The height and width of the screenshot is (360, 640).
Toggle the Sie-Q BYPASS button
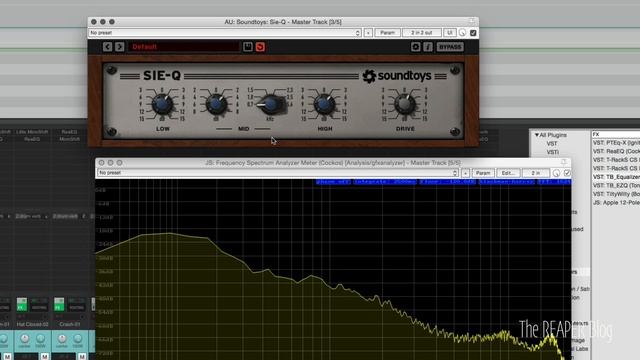450,47
